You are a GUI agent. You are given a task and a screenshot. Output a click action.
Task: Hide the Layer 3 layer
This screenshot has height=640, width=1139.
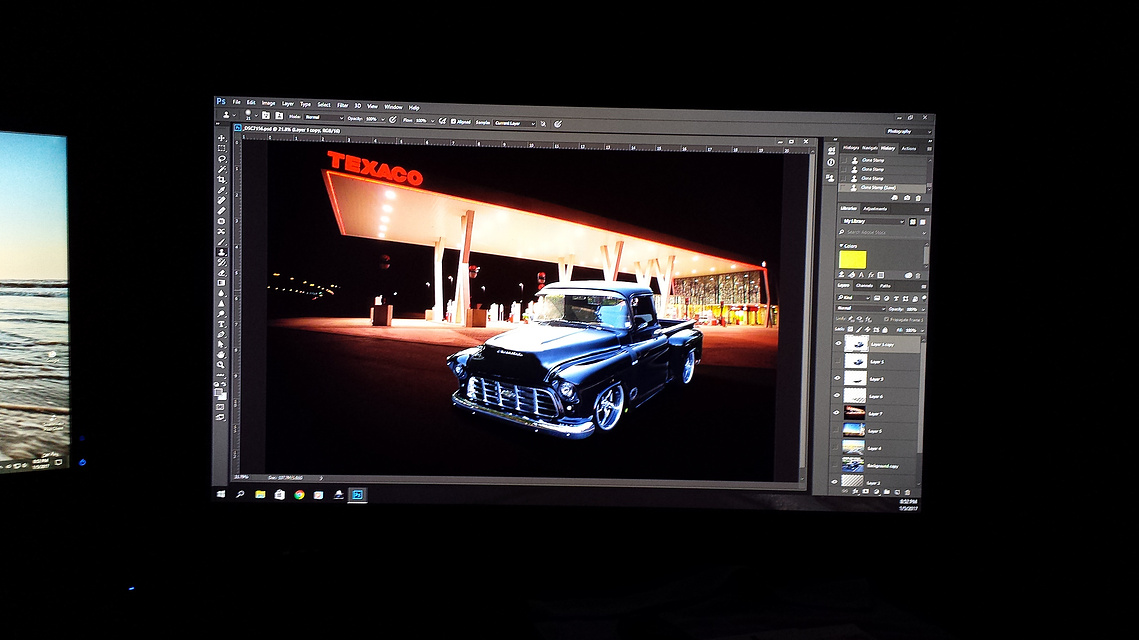pos(837,378)
